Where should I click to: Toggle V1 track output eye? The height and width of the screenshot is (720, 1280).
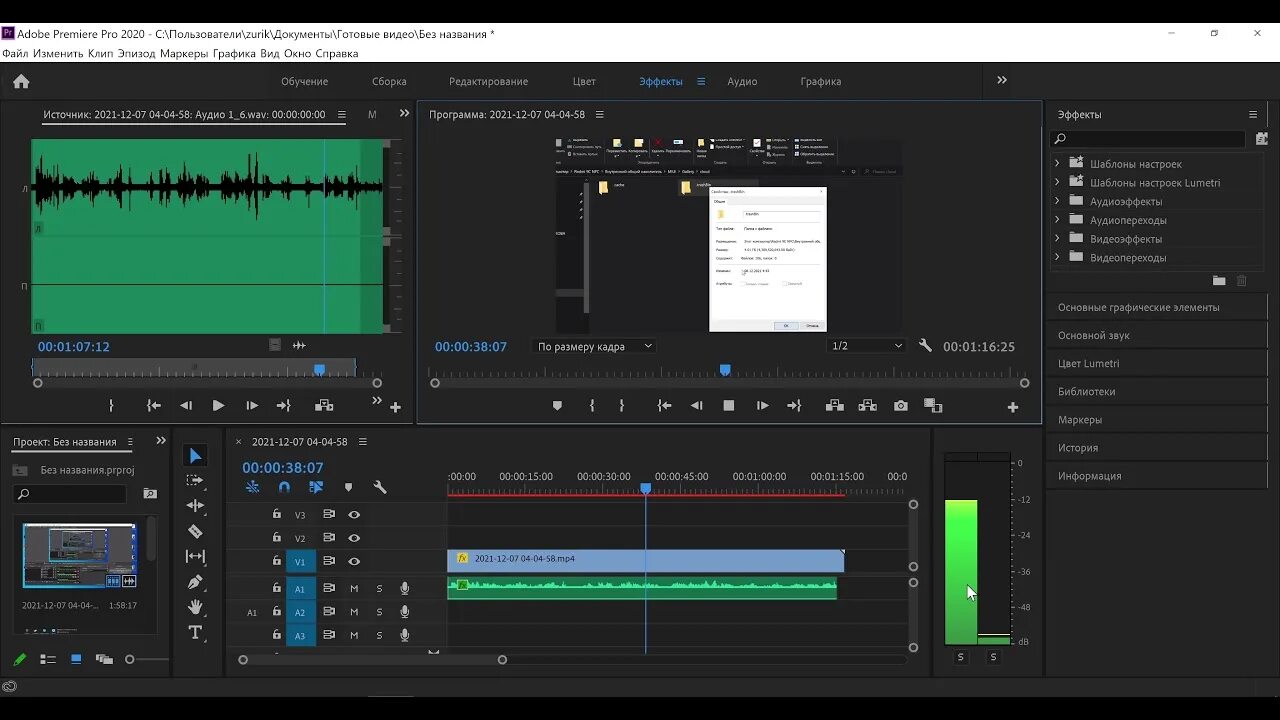pyautogui.click(x=354, y=561)
